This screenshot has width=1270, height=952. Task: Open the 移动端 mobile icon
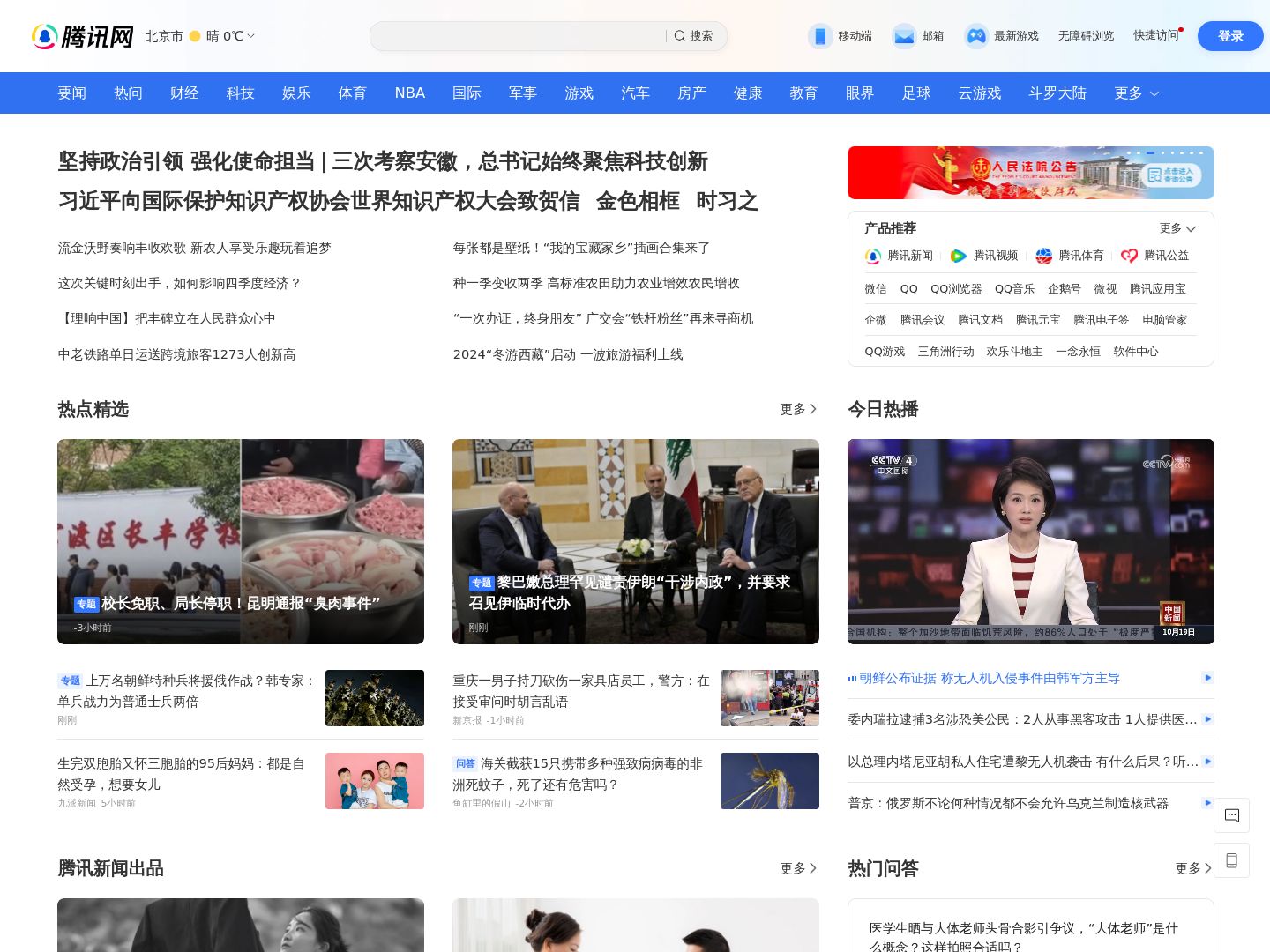820,36
